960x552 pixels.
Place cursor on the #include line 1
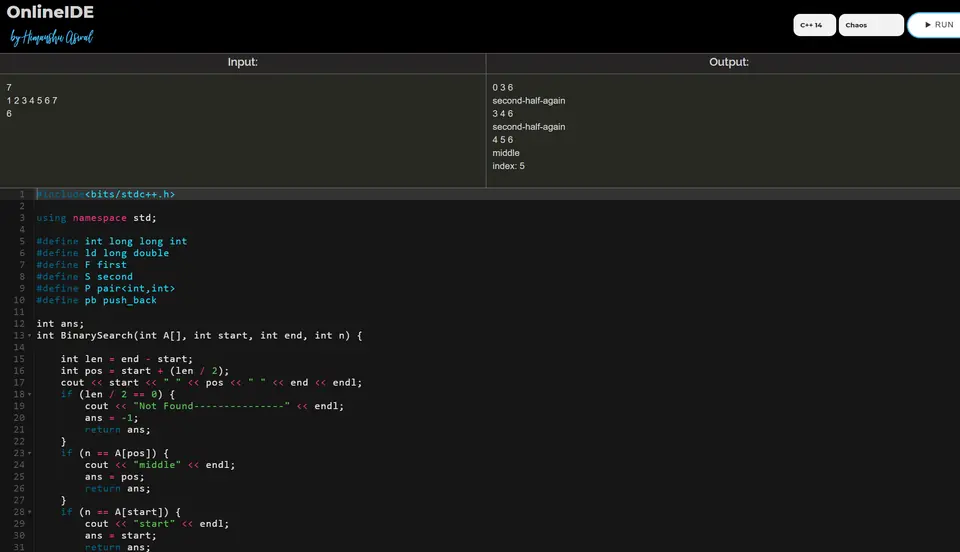(x=105, y=194)
